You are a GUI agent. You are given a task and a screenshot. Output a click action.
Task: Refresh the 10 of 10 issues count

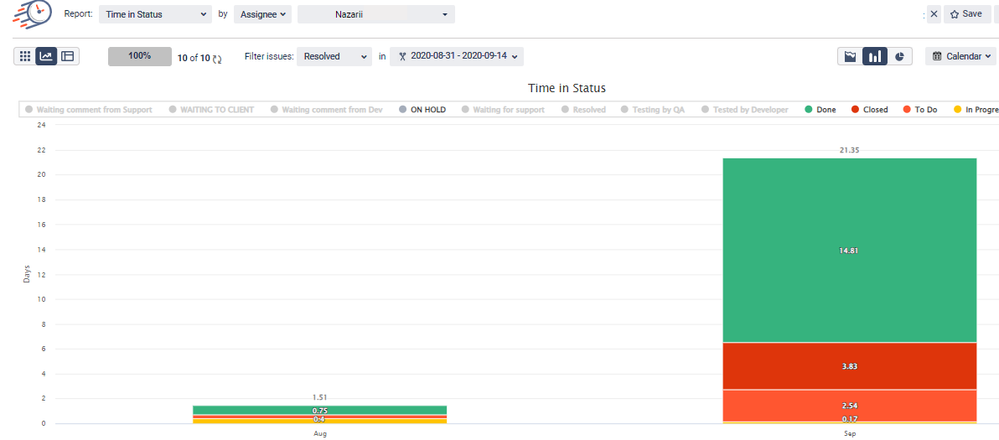pyautogui.click(x=217, y=59)
